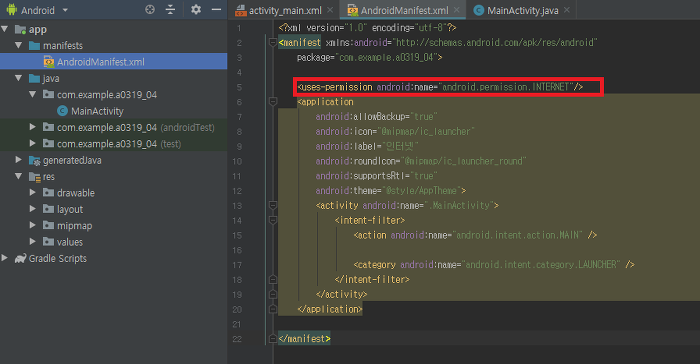Screen dimensions: 700x364
Task: Click the category LAUNCHER line
Action: [494, 265]
